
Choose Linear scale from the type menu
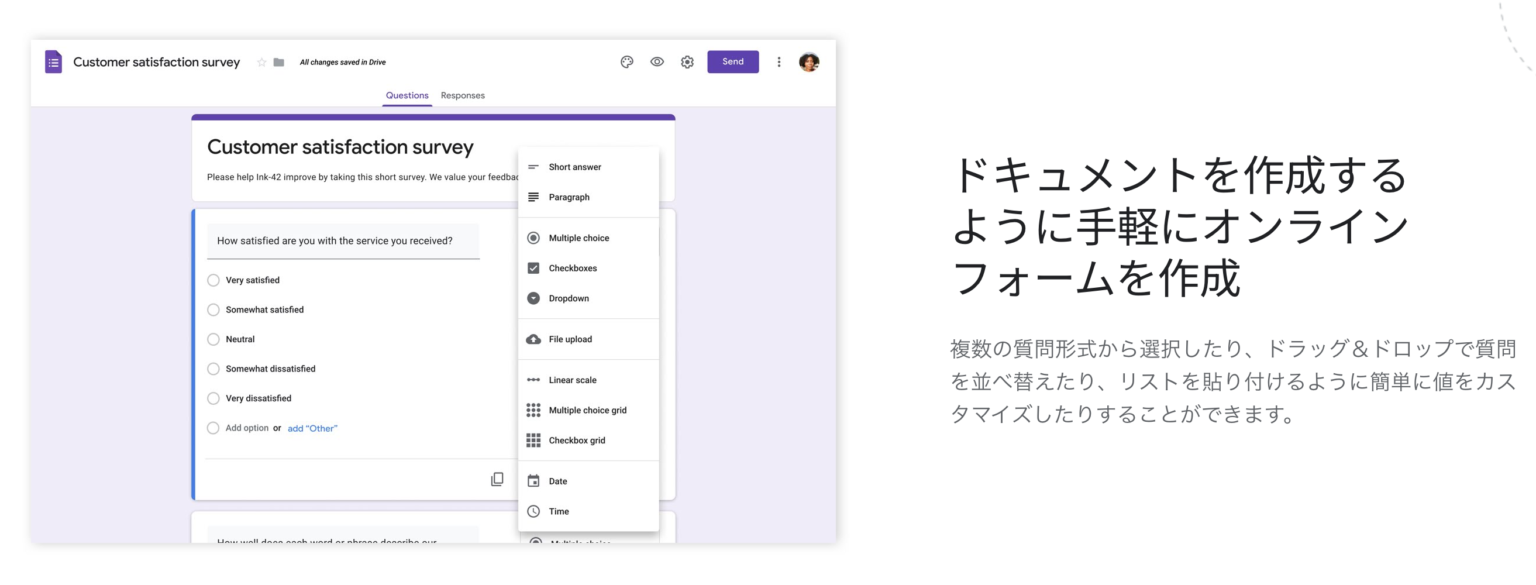[573, 379]
